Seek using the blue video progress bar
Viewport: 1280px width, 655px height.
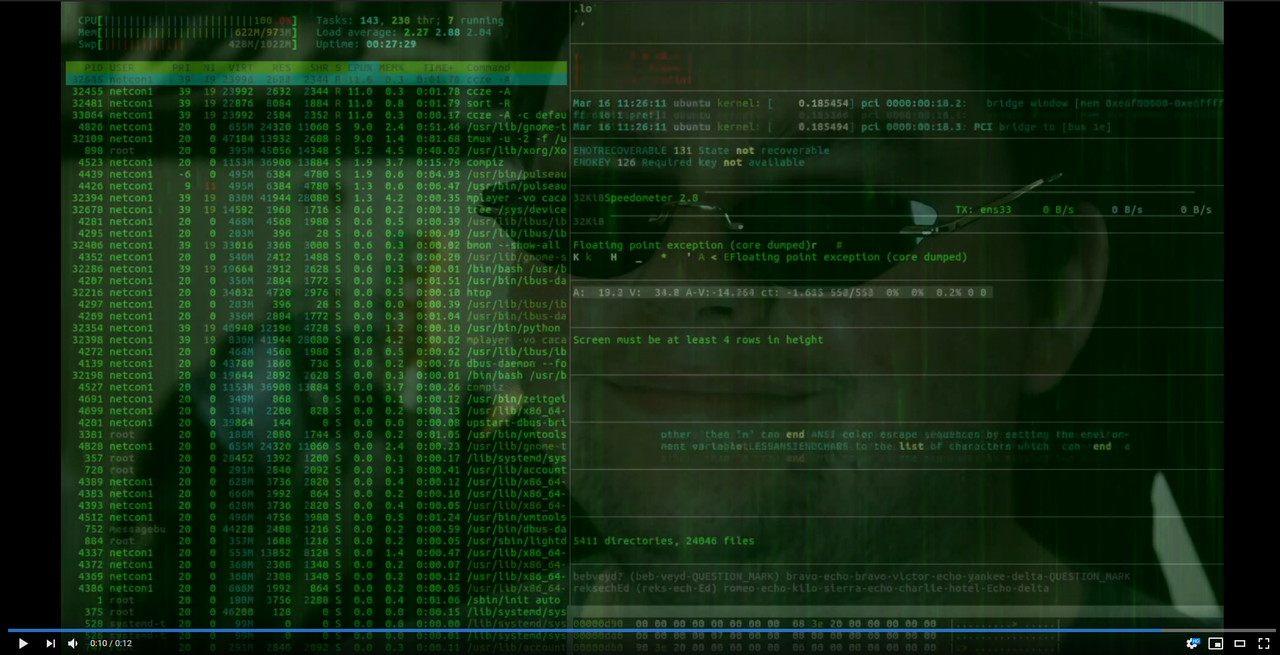coord(640,630)
